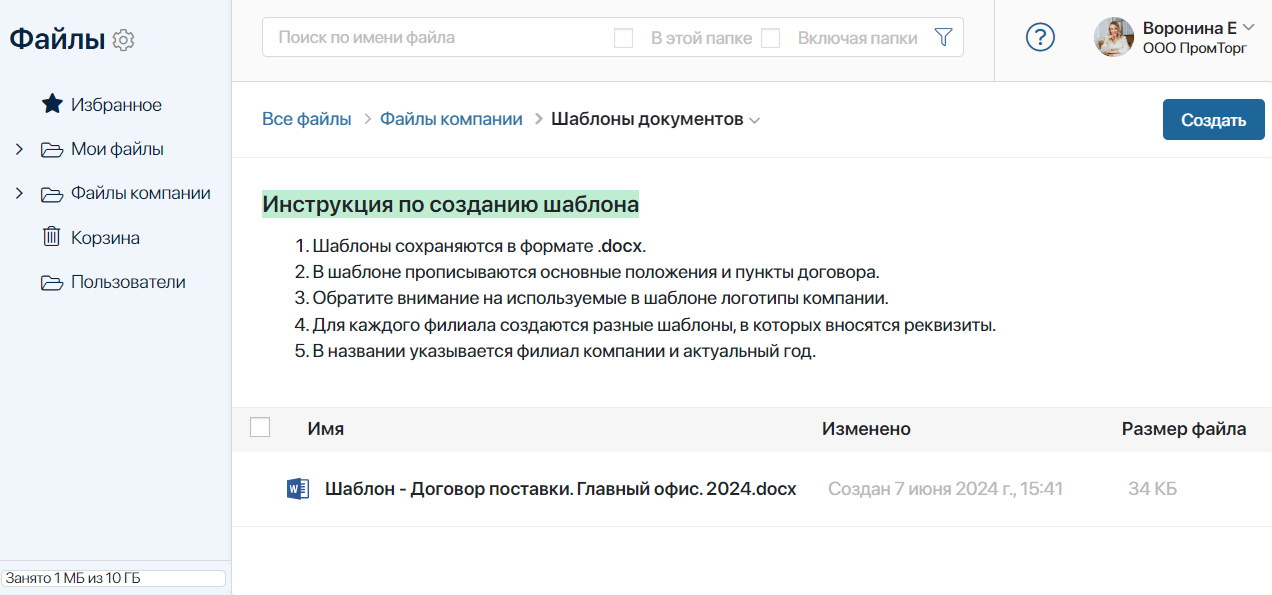
Task: Open file Шаблон - Договор поставки. Главный офис. 2024.docx
Action: tap(561, 489)
